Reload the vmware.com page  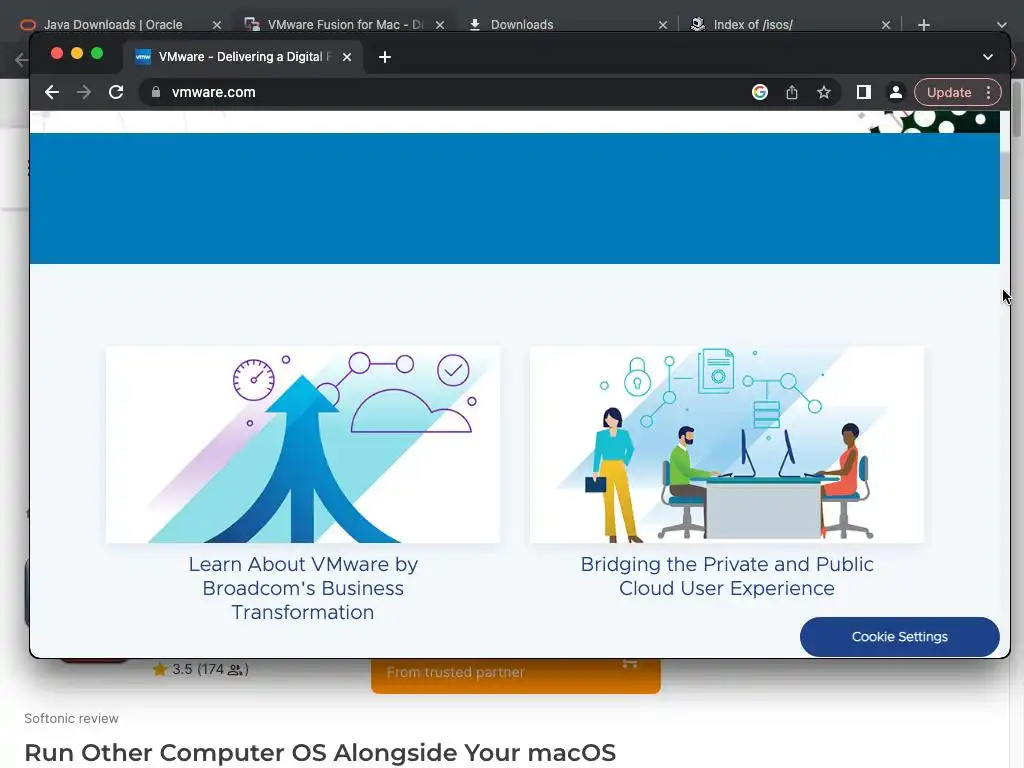(116, 92)
